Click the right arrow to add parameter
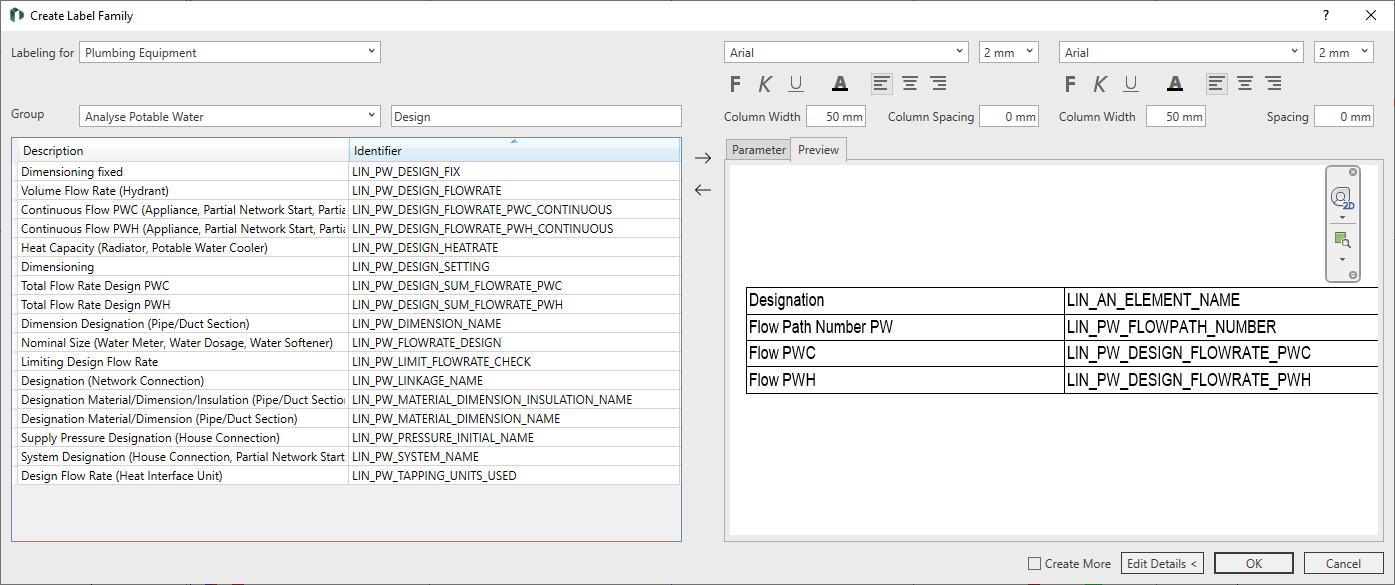1395x585 pixels. point(703,158)
